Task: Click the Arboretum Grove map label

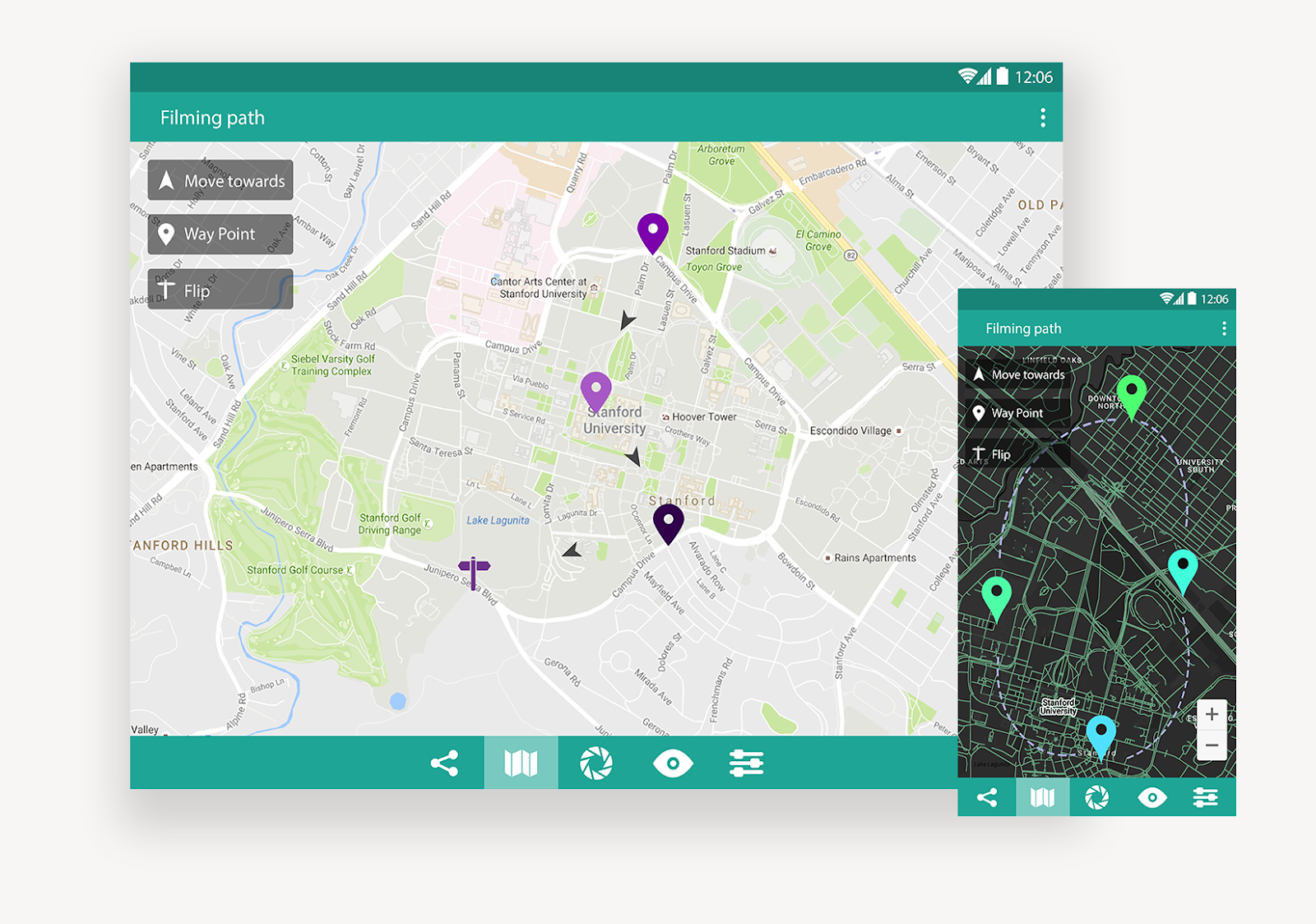Action: [x=721, y=155]
